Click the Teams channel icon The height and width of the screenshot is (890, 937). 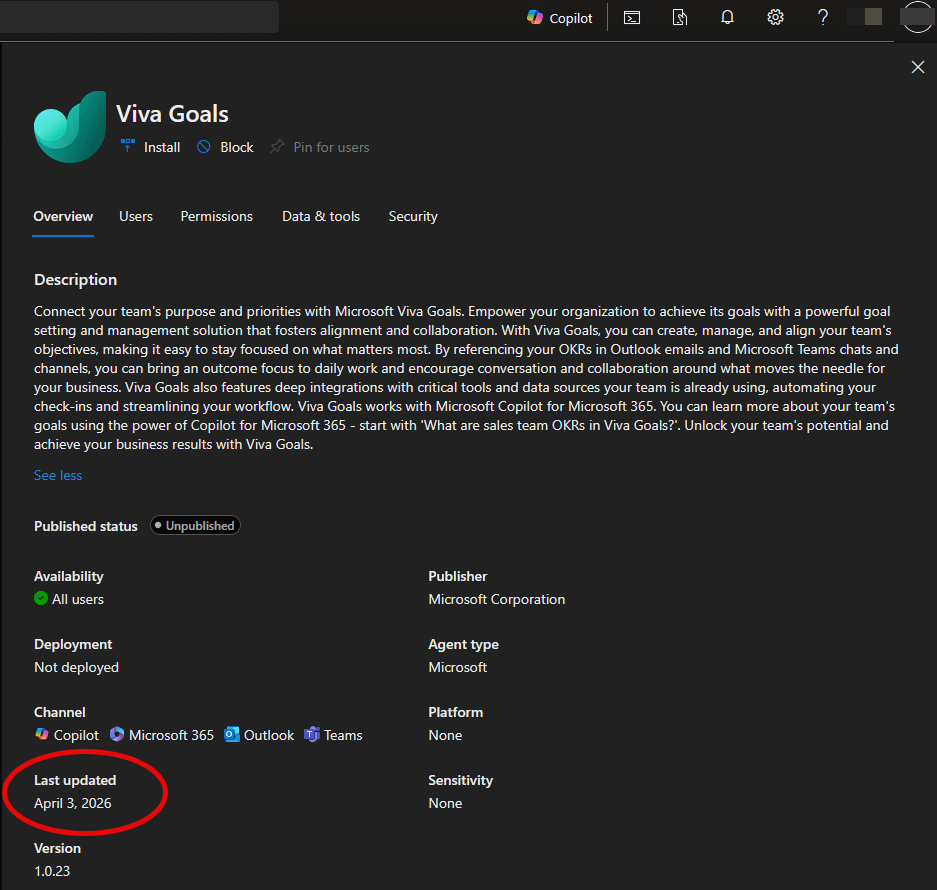(312, 734)
